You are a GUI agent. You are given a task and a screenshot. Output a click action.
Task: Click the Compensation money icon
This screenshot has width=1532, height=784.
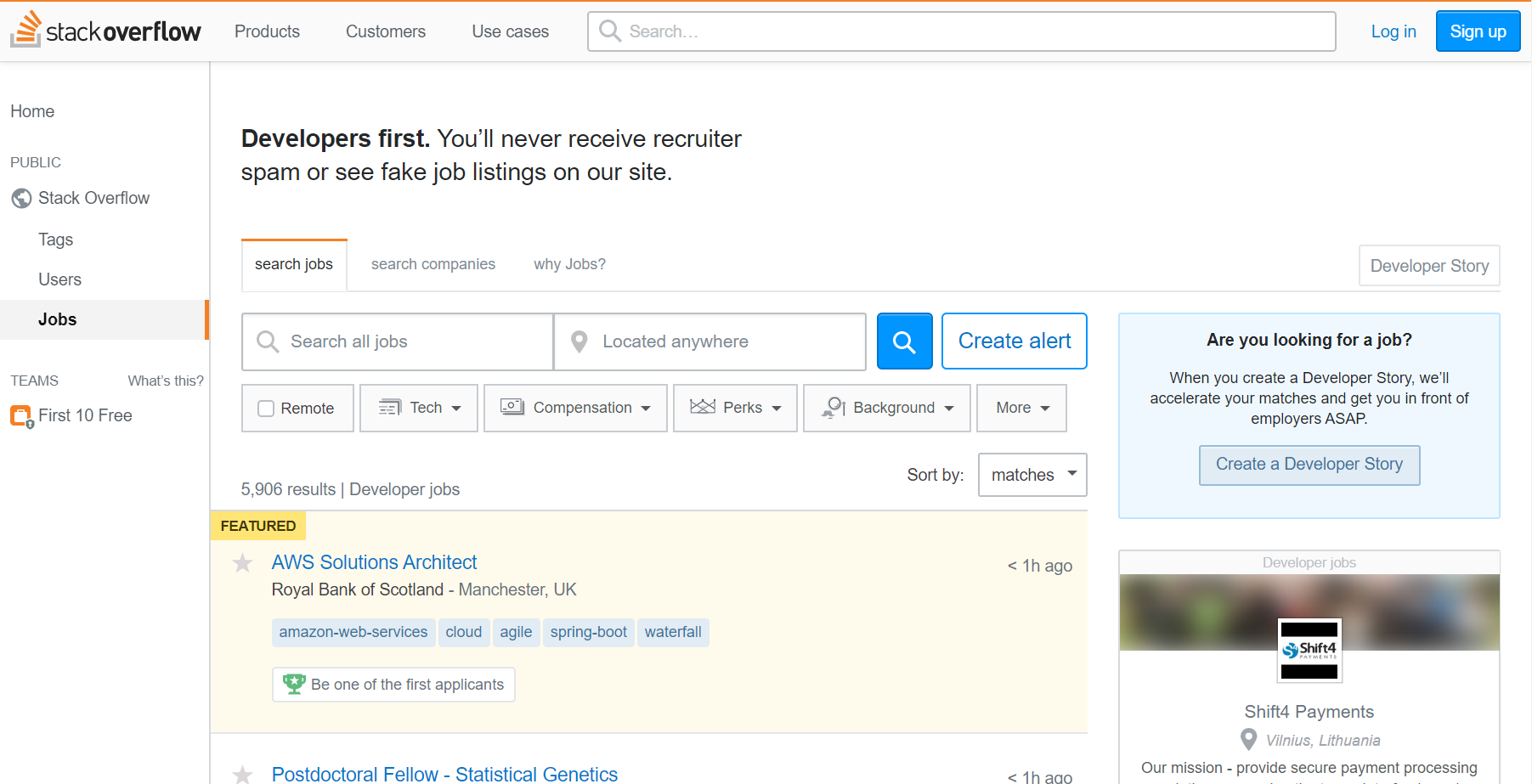pos(512,407)
